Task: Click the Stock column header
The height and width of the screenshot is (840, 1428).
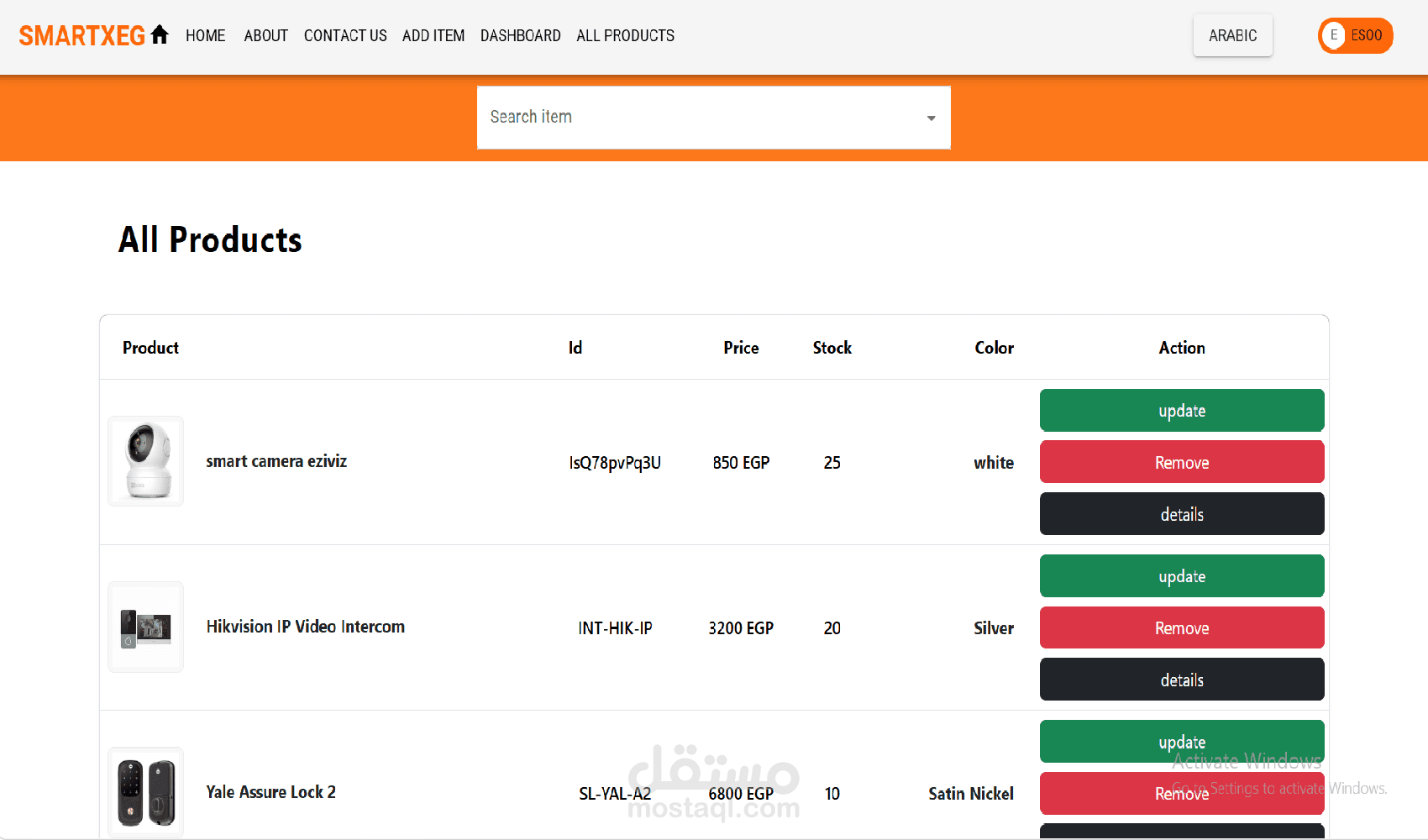Action: pos(832,348)
